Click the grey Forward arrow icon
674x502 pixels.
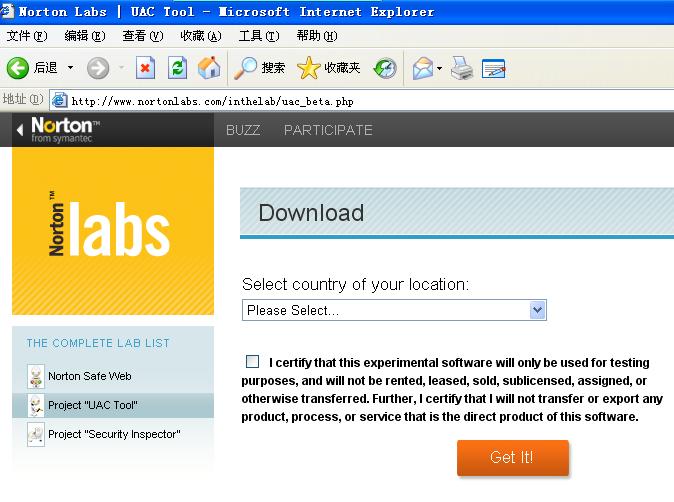point(98,68)
